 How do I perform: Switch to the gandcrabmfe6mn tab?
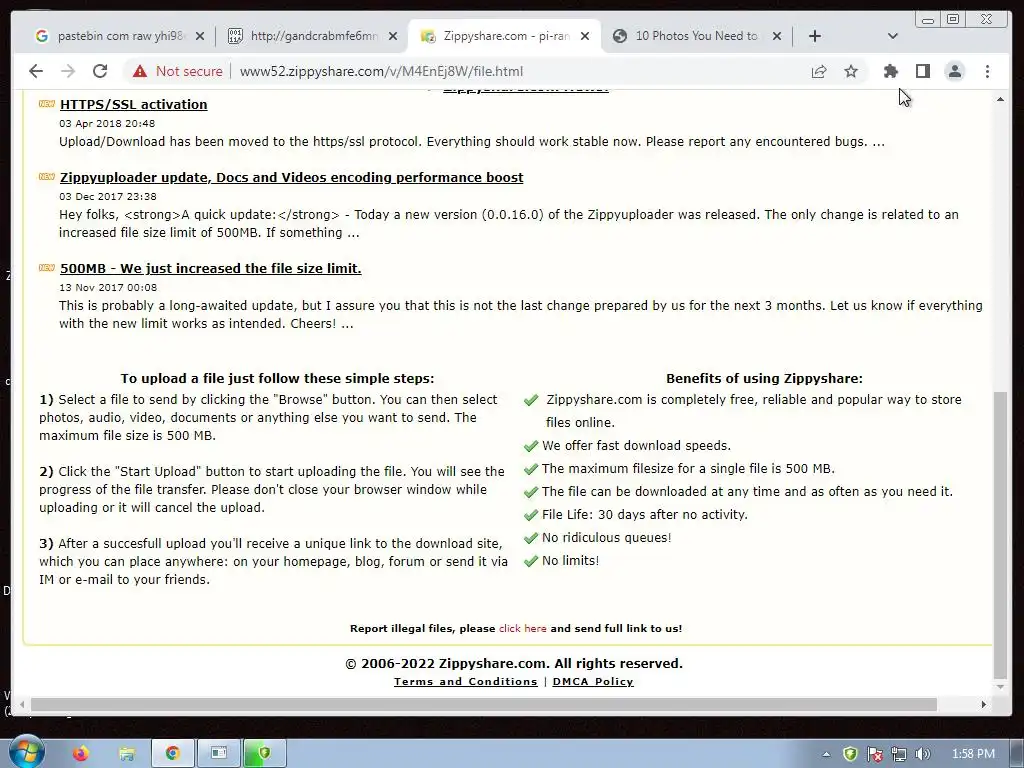coord(312,36)
